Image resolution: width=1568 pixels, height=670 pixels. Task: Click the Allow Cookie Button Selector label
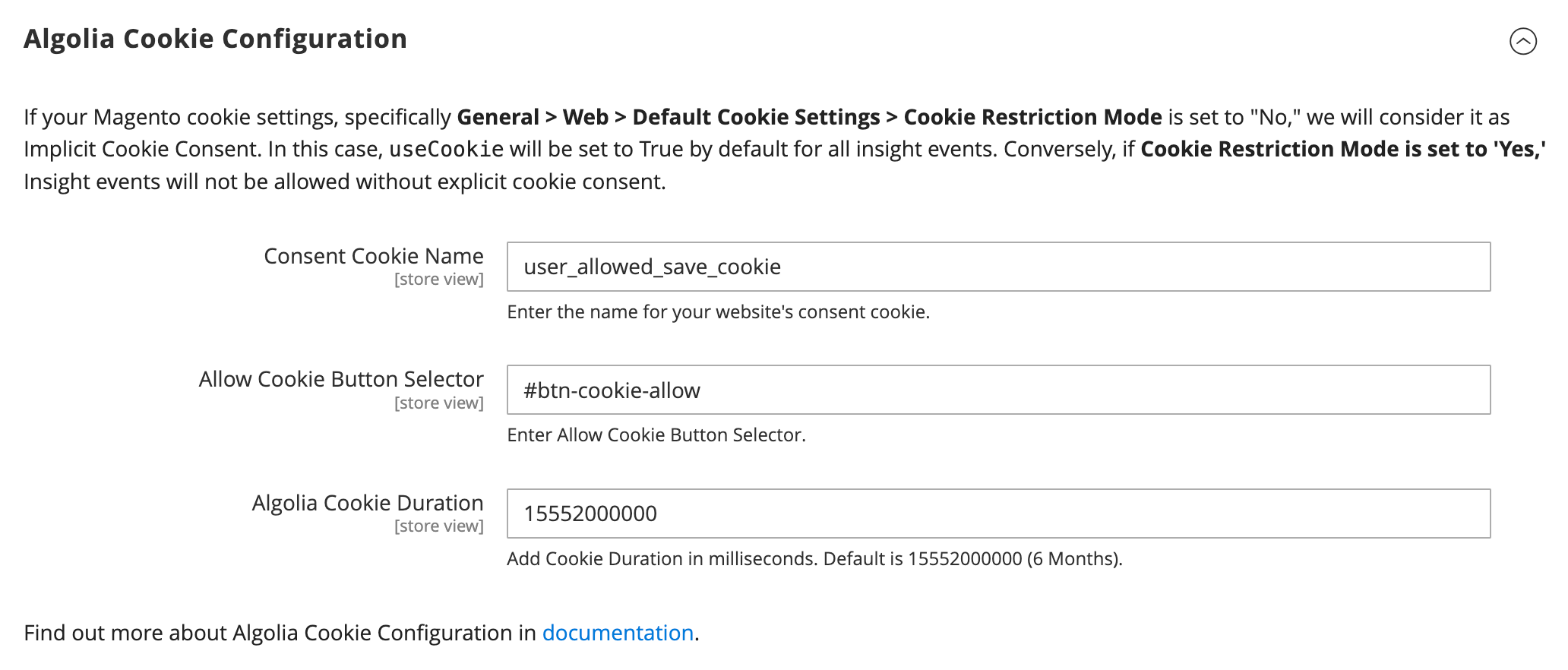click(x=340, y=379)
